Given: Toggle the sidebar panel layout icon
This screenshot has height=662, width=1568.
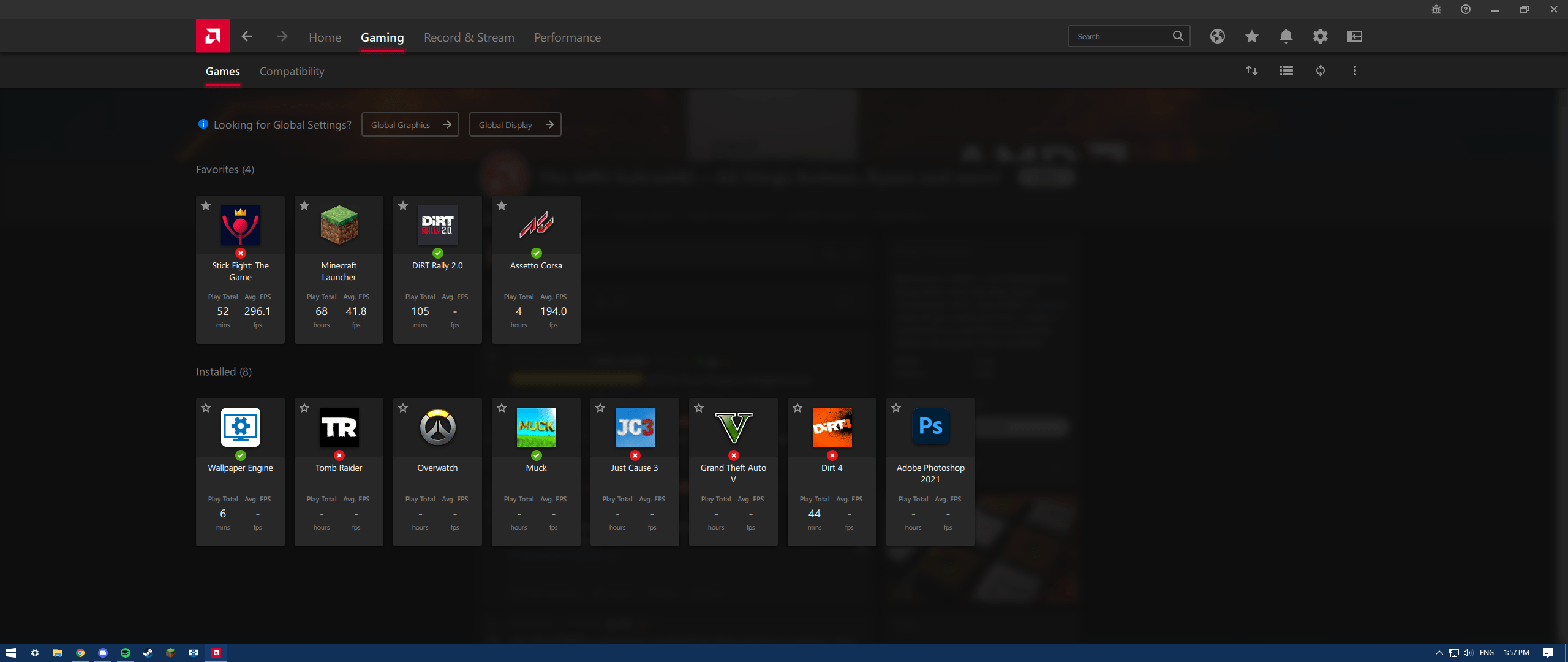Looking at the screenshot, I should 1354,36.
